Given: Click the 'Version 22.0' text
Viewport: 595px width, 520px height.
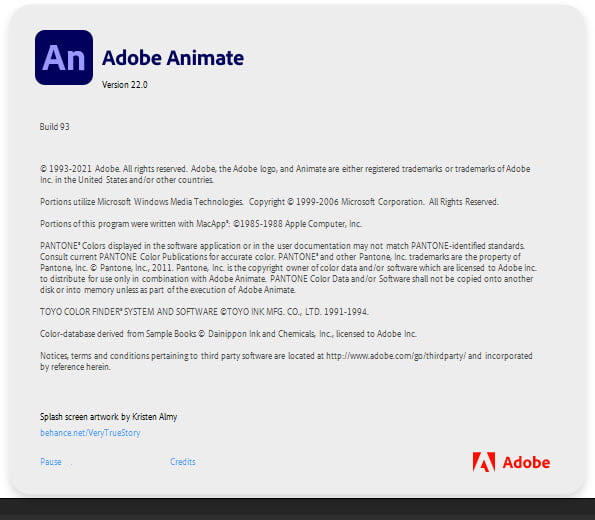Looking at the screenshot, I should click(x=125, y=85).
